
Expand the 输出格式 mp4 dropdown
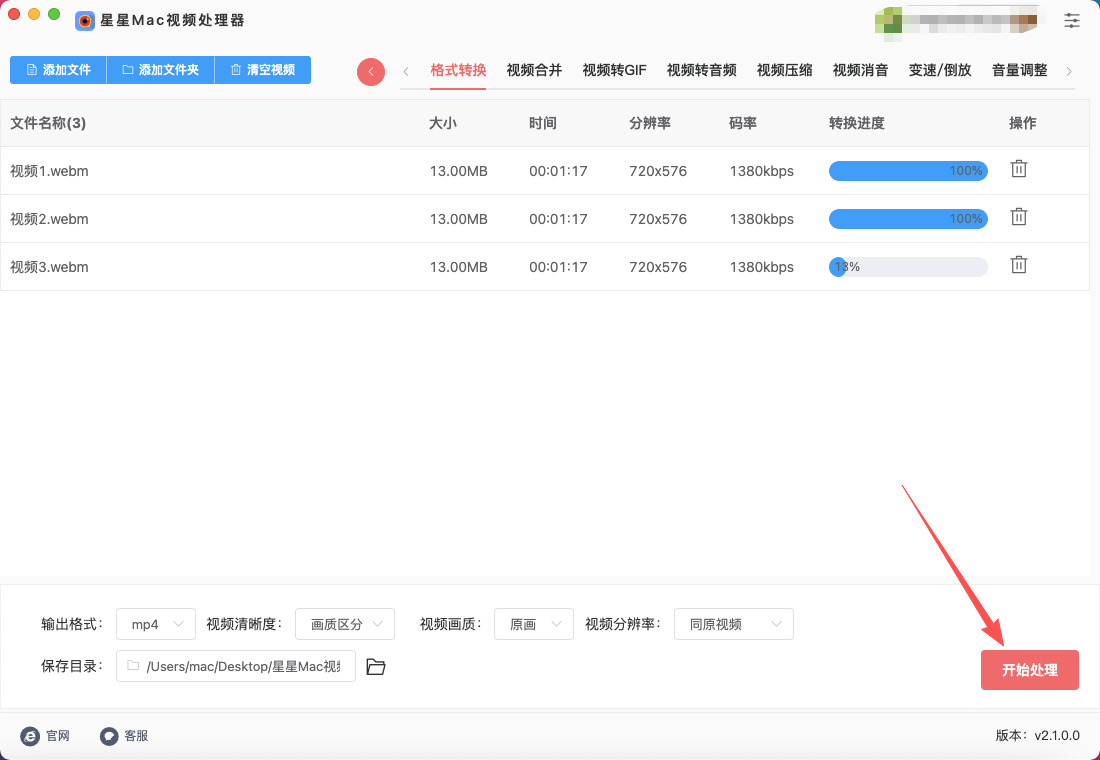156,624
